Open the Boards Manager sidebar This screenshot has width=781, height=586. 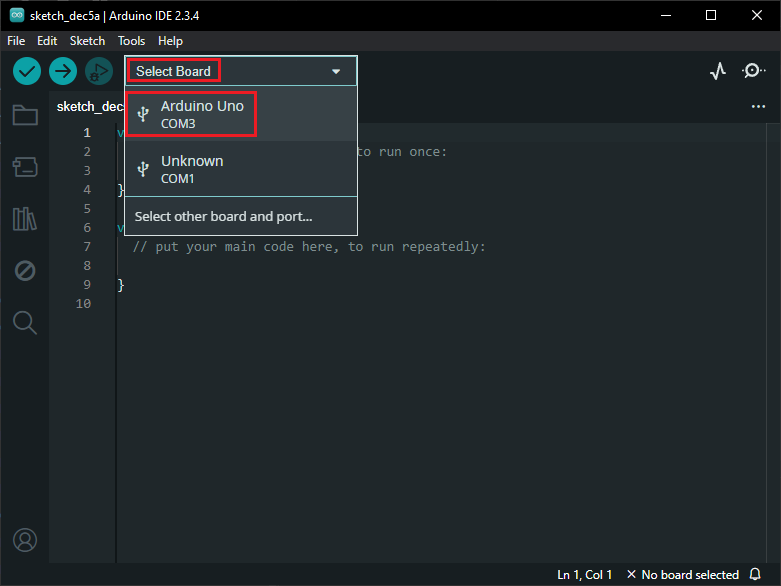coord(25,167)
